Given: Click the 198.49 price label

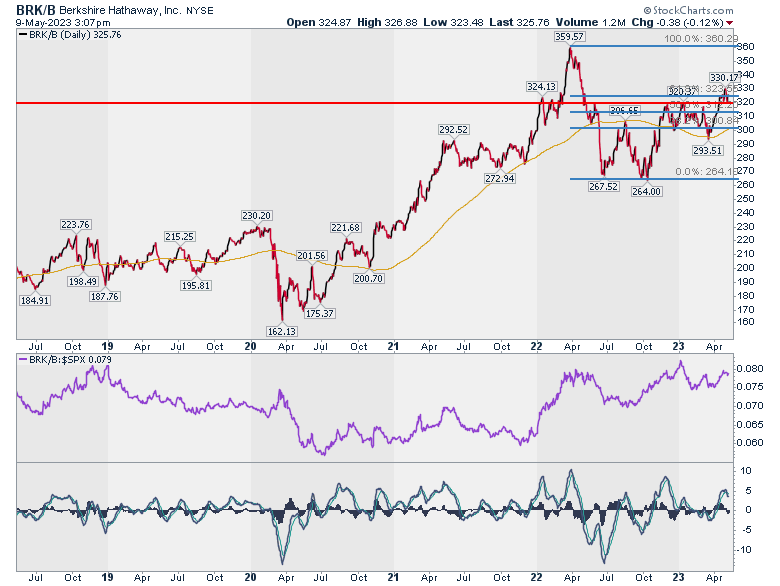Looking at the screenshot, I should click(x=83, y=282).
